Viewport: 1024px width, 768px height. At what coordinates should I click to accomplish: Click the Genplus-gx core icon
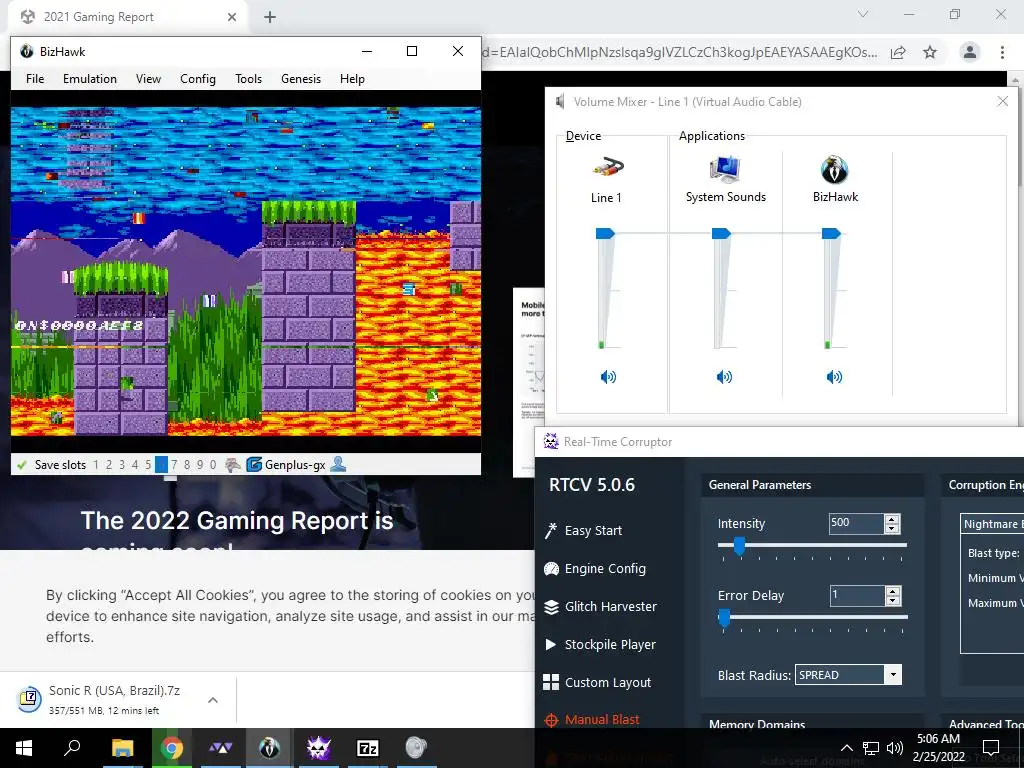(254, 465)
